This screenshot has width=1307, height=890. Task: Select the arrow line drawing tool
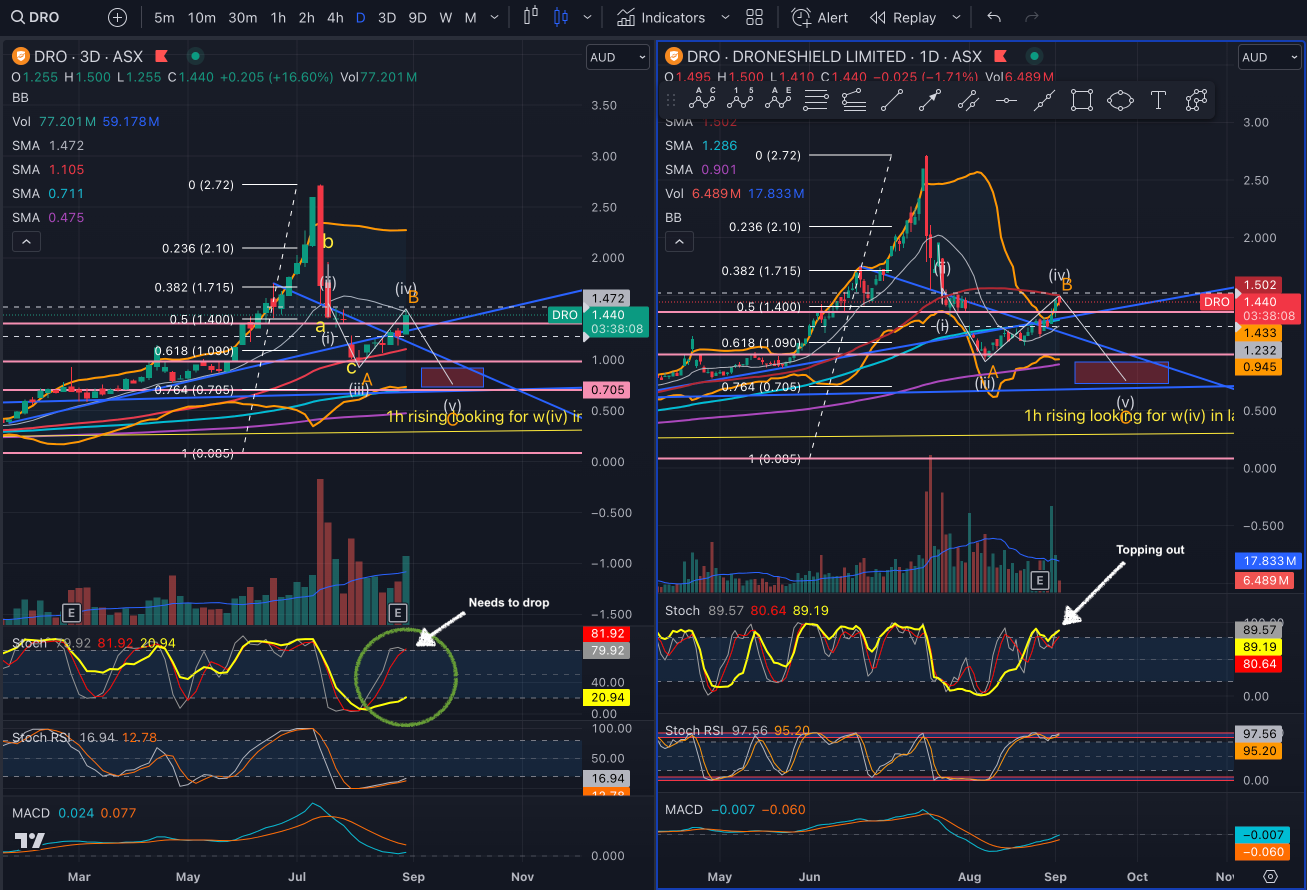click(x=930, y=99)
